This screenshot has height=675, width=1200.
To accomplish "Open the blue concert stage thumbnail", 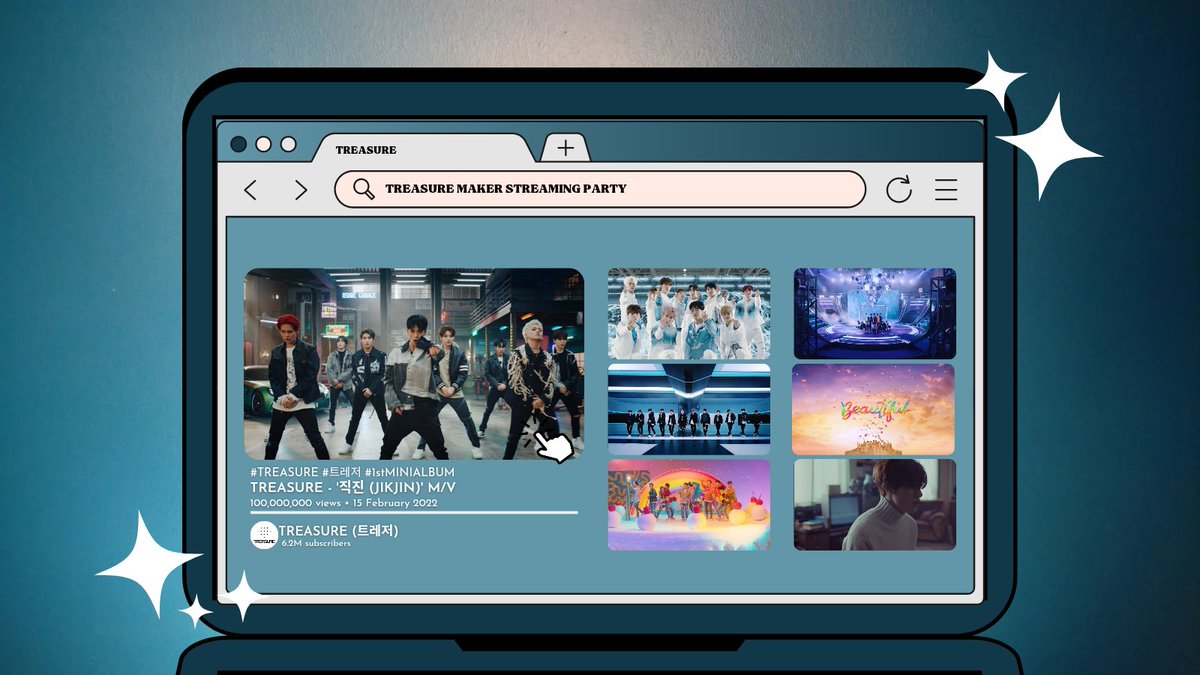I will tap(875, 313).
